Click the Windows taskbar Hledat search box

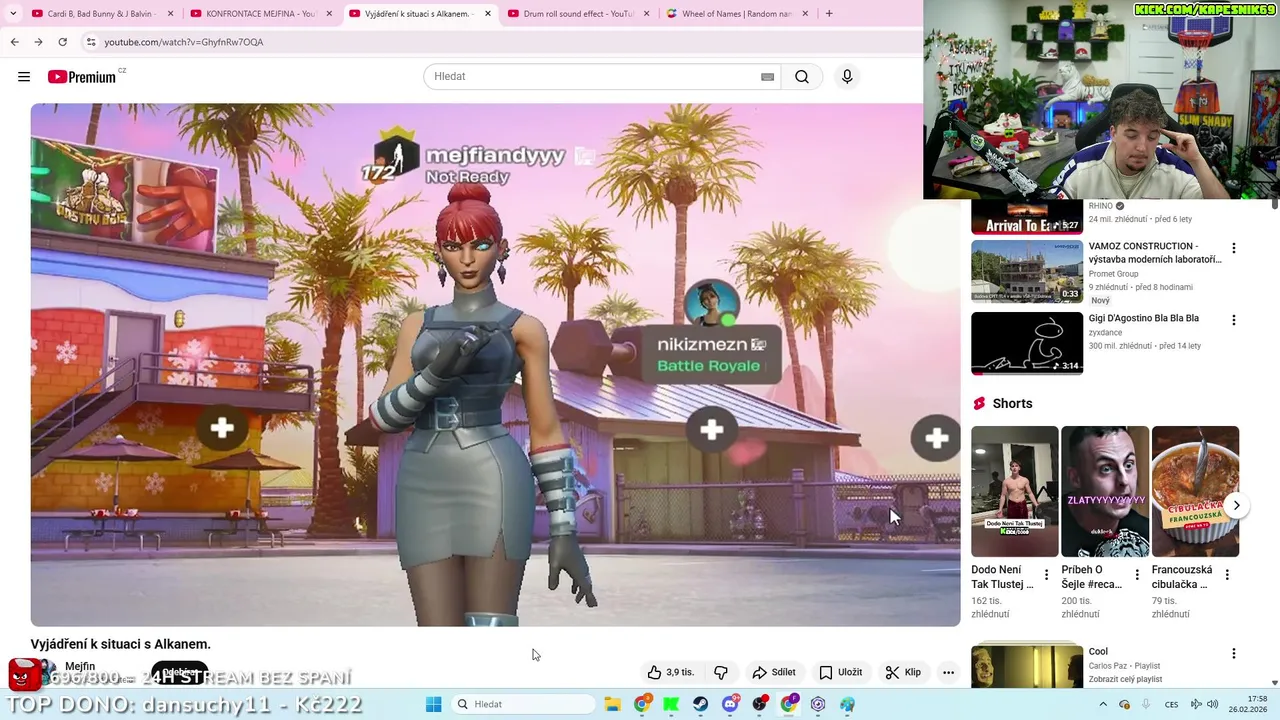522,704
